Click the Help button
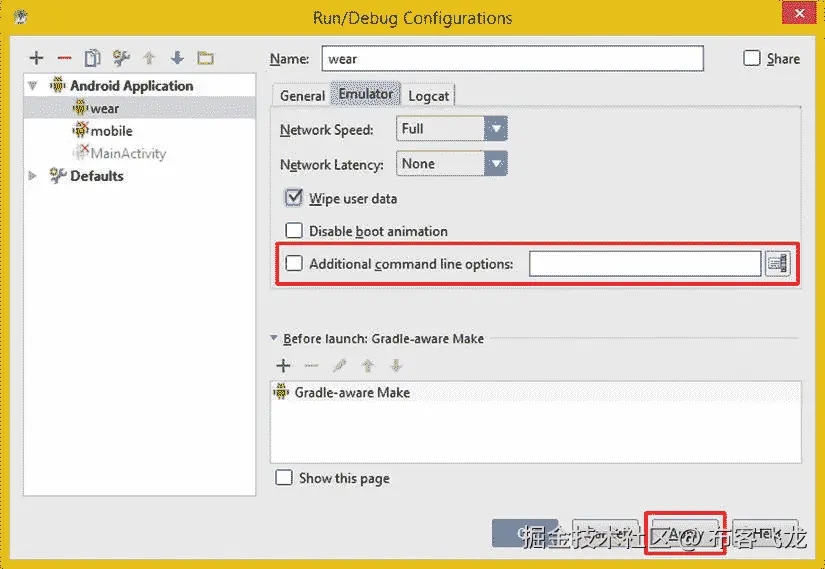Image resolution: width=825 pixels, height=569 pixels. (766, 534)
